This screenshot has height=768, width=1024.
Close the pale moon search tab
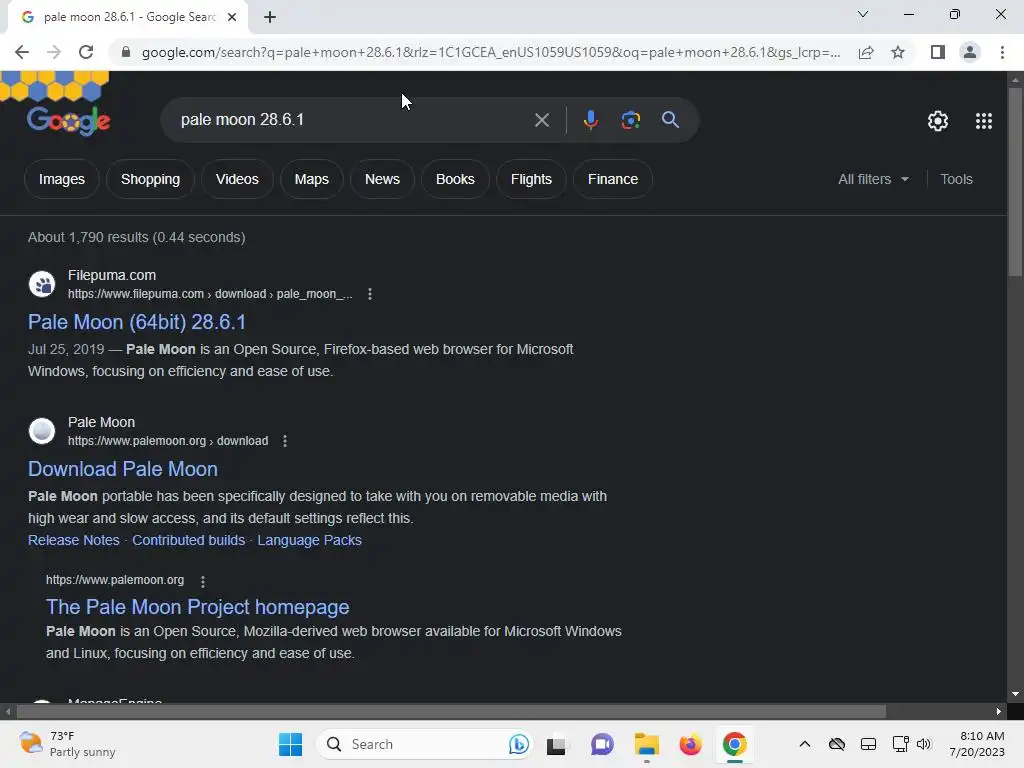pyautogui.click(x=232, y=17)
